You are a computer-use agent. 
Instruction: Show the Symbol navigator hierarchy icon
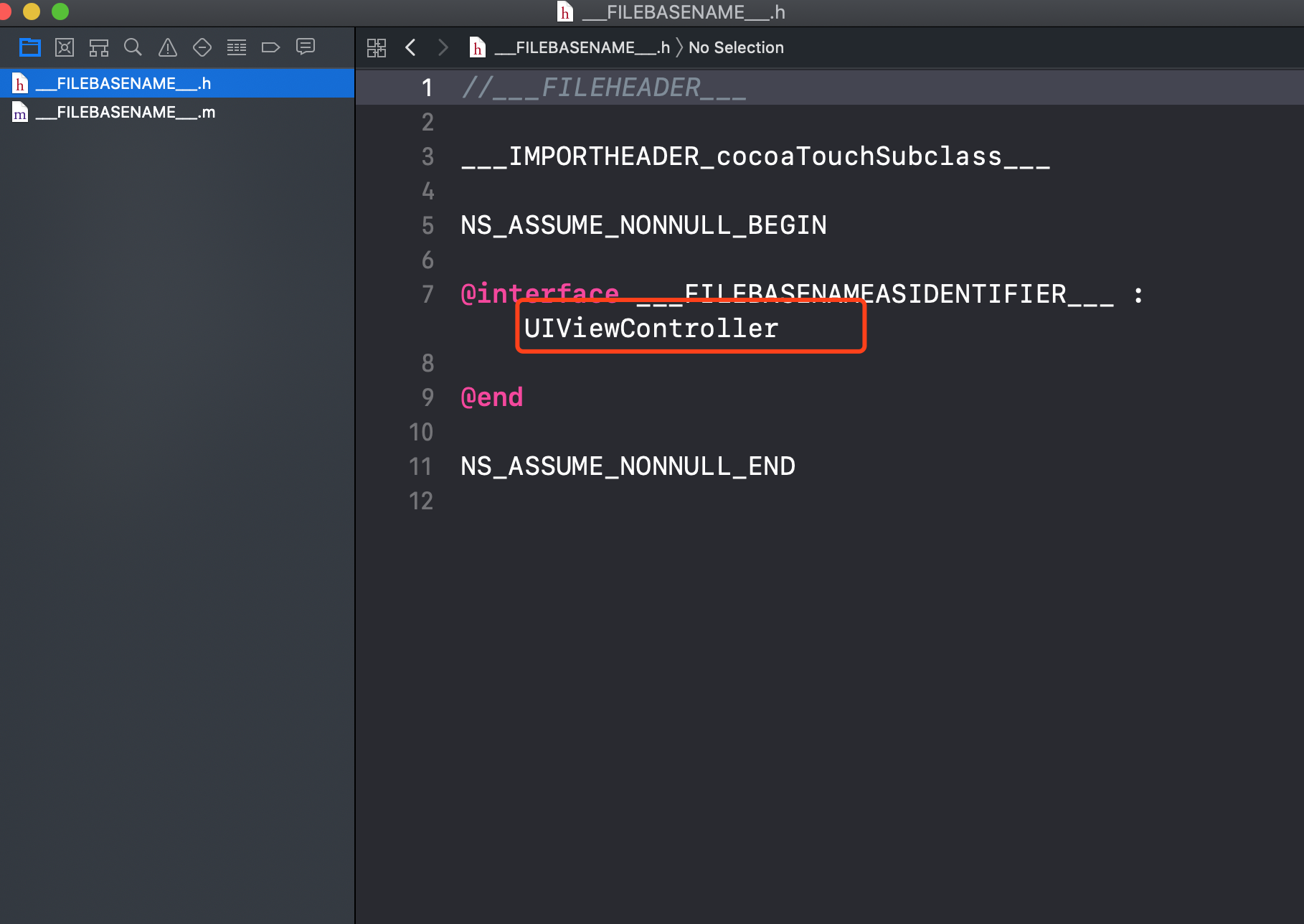click(x=99, y=47)
